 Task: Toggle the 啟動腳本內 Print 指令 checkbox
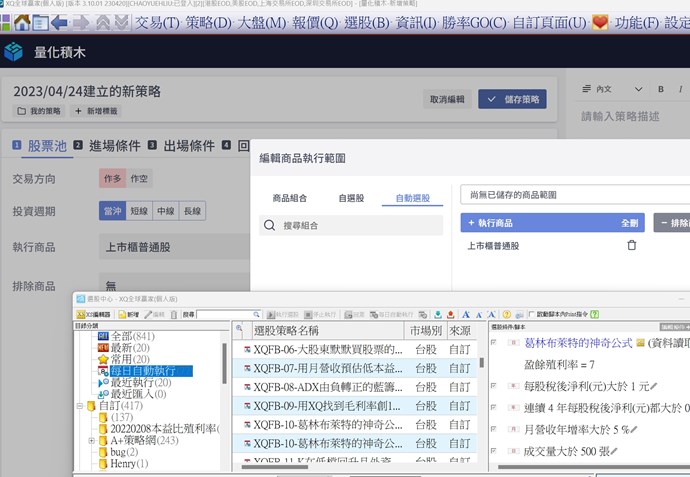[x=532, y=314]
